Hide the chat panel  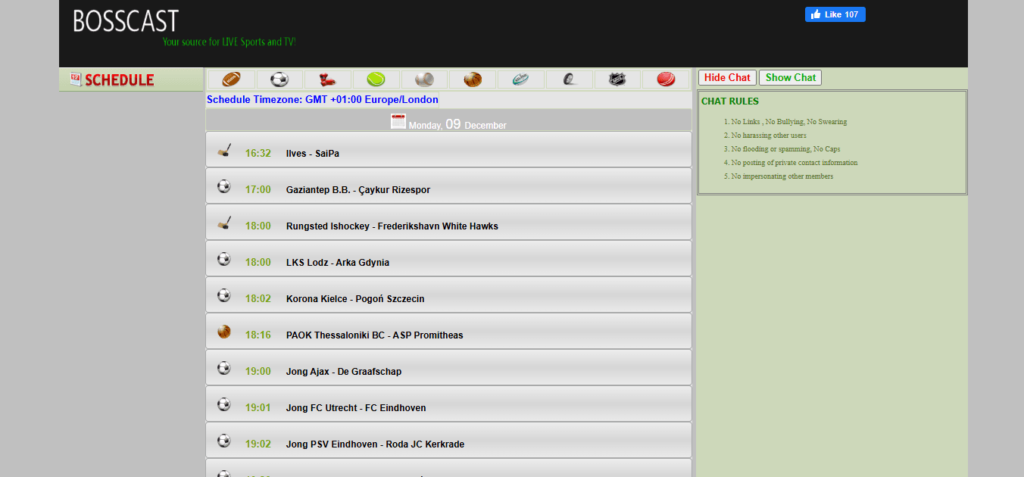(x=726, y=78)
